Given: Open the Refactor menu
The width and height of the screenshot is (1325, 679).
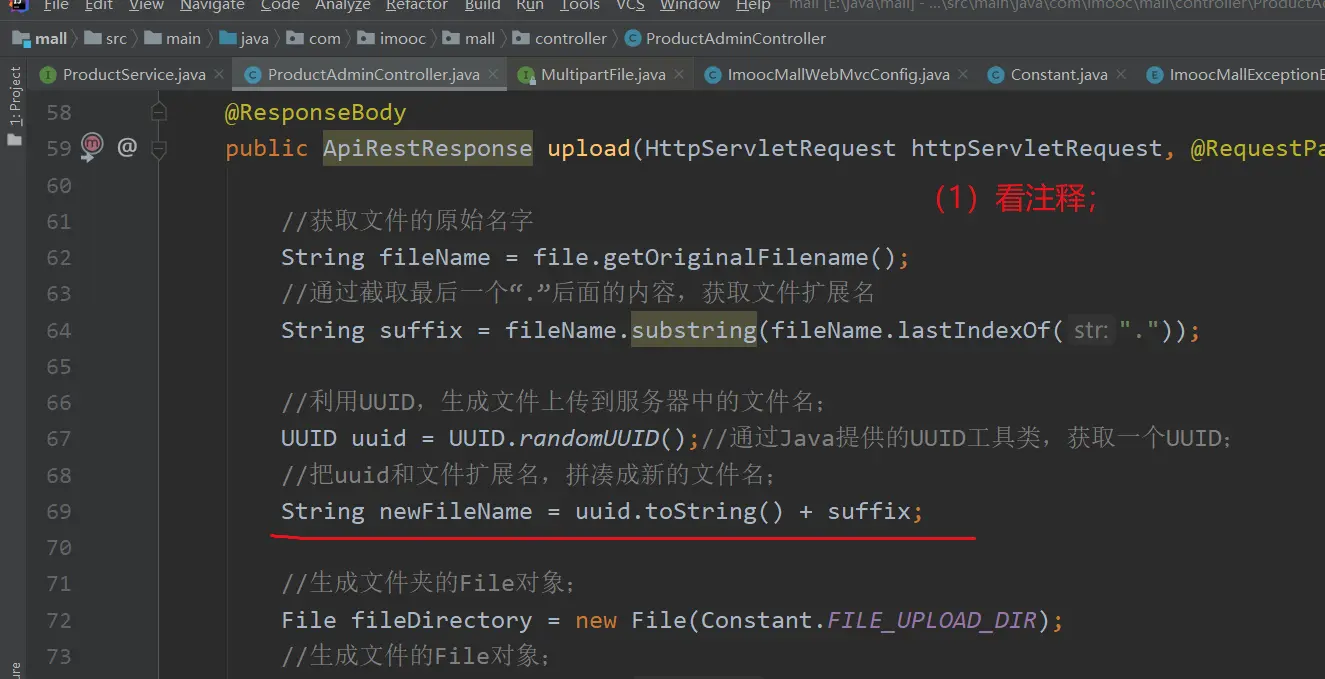Looking at the screenshot, I should click(416, 6).
